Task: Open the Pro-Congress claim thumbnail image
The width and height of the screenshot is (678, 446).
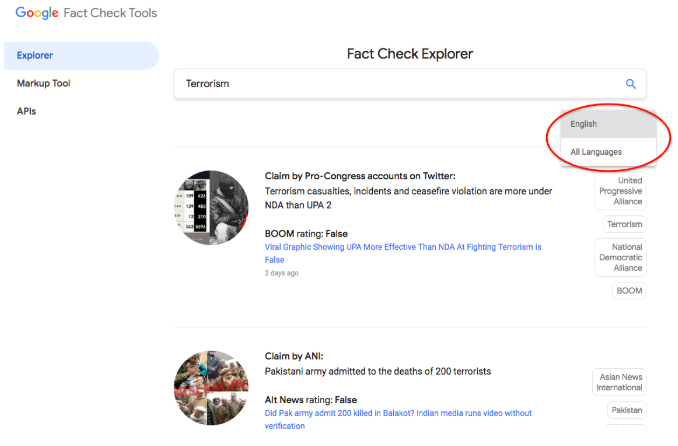Action: (211, 208)
